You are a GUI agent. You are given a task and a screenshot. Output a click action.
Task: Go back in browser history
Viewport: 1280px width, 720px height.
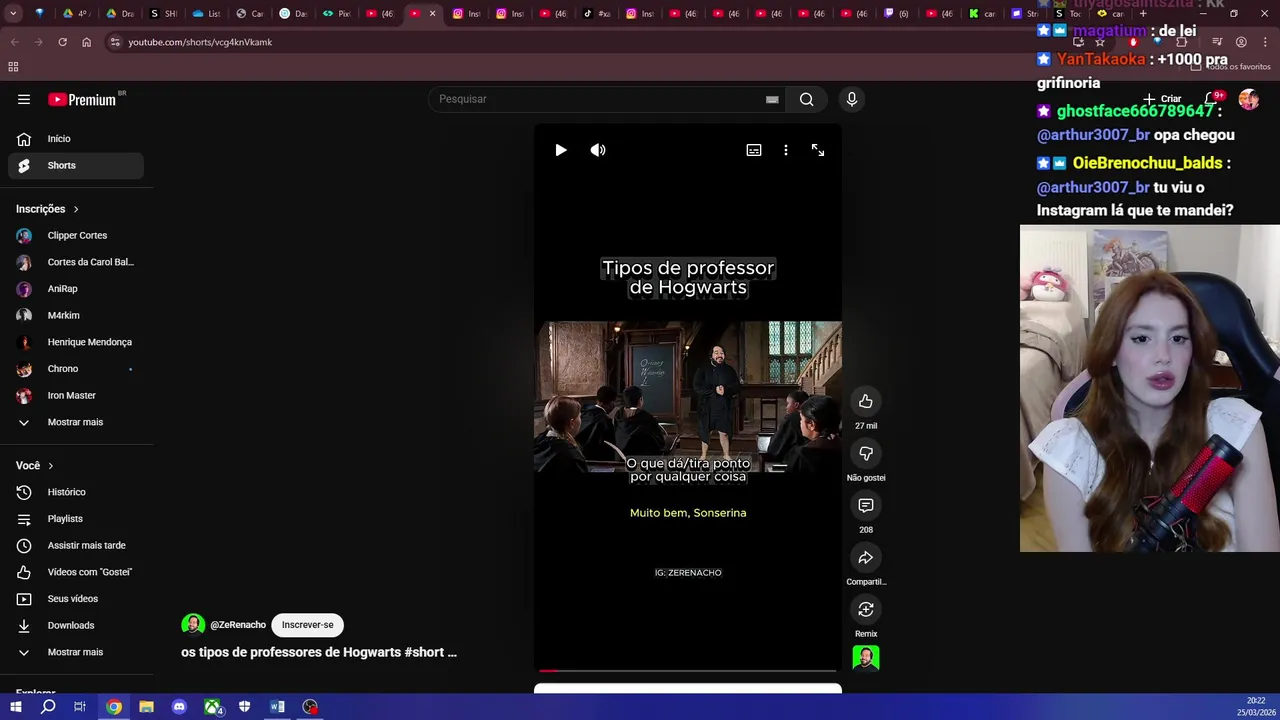[x=14, y=42]
